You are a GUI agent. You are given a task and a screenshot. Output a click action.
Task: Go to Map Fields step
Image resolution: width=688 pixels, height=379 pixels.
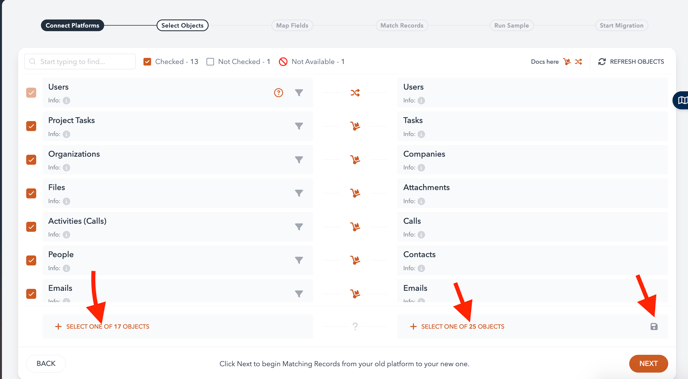(292, 25)
